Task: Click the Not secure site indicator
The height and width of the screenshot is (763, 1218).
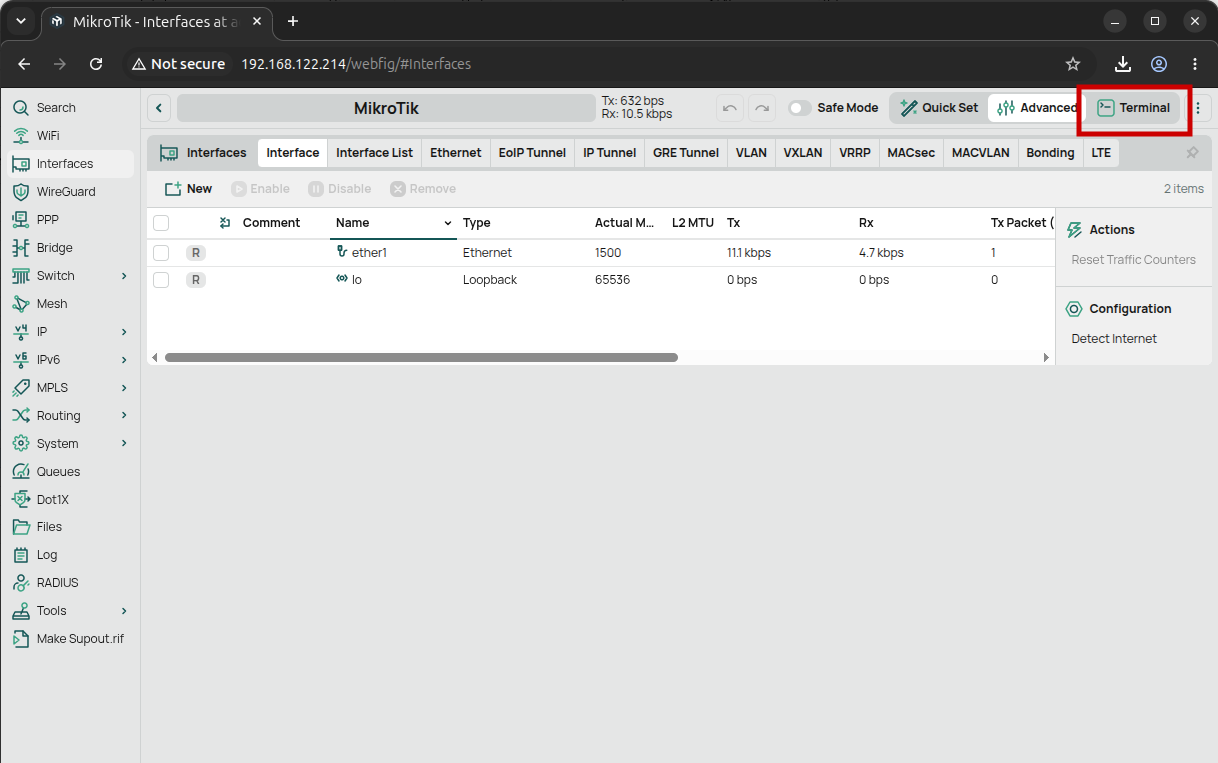Action: [178, 64]
